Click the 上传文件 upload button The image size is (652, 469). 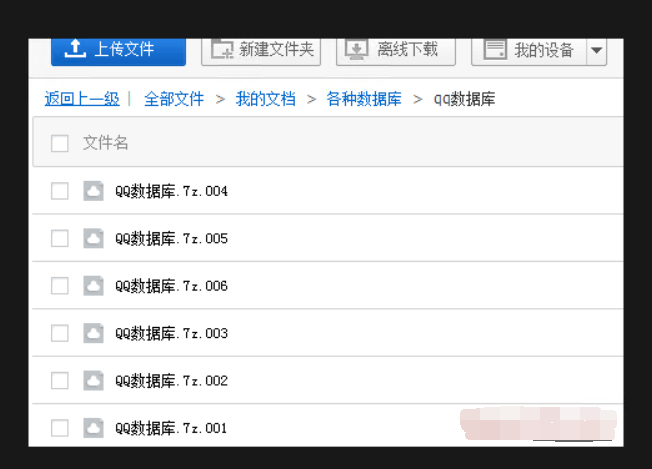coord(119,52)
